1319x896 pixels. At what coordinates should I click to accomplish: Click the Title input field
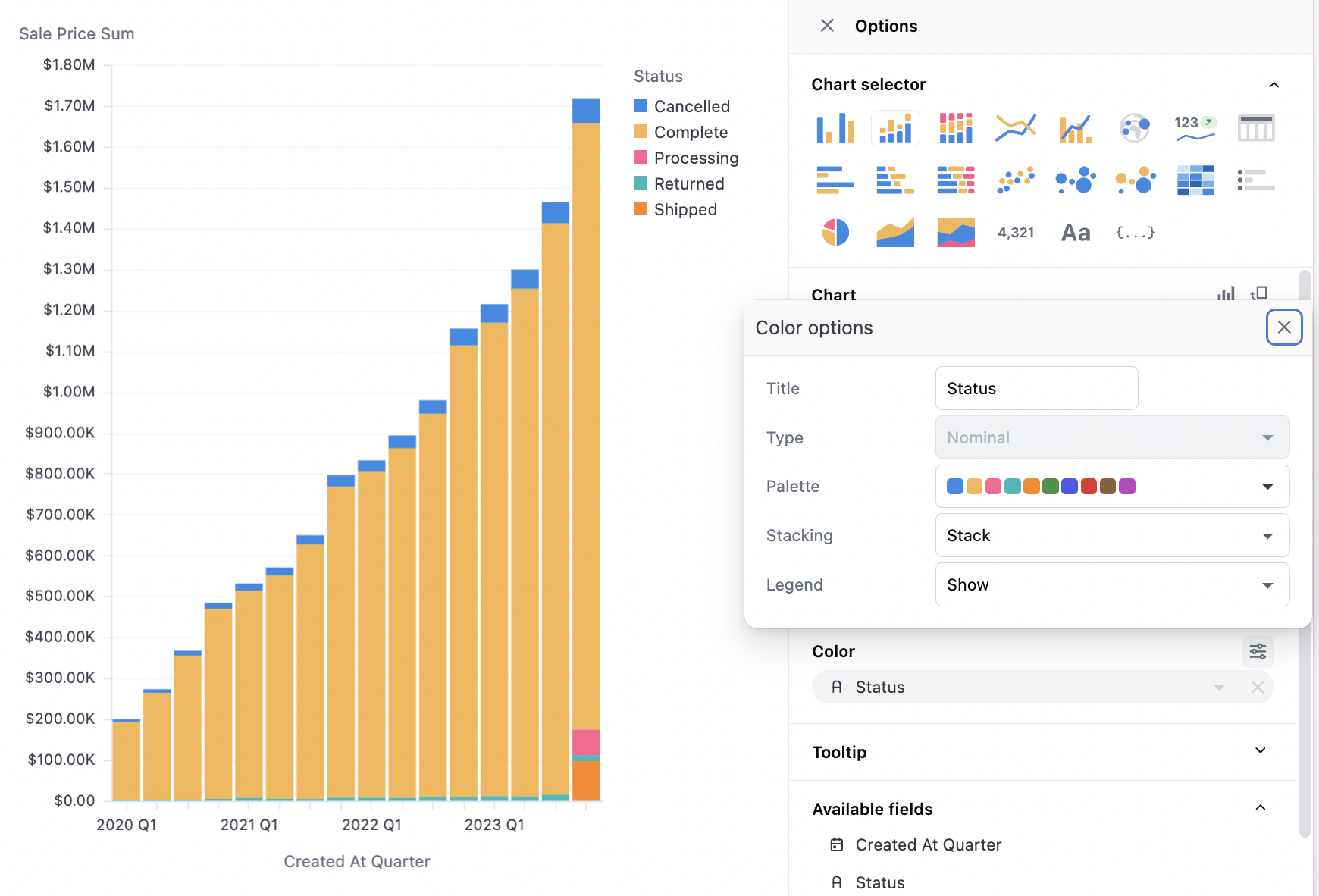coord(1036,388)
